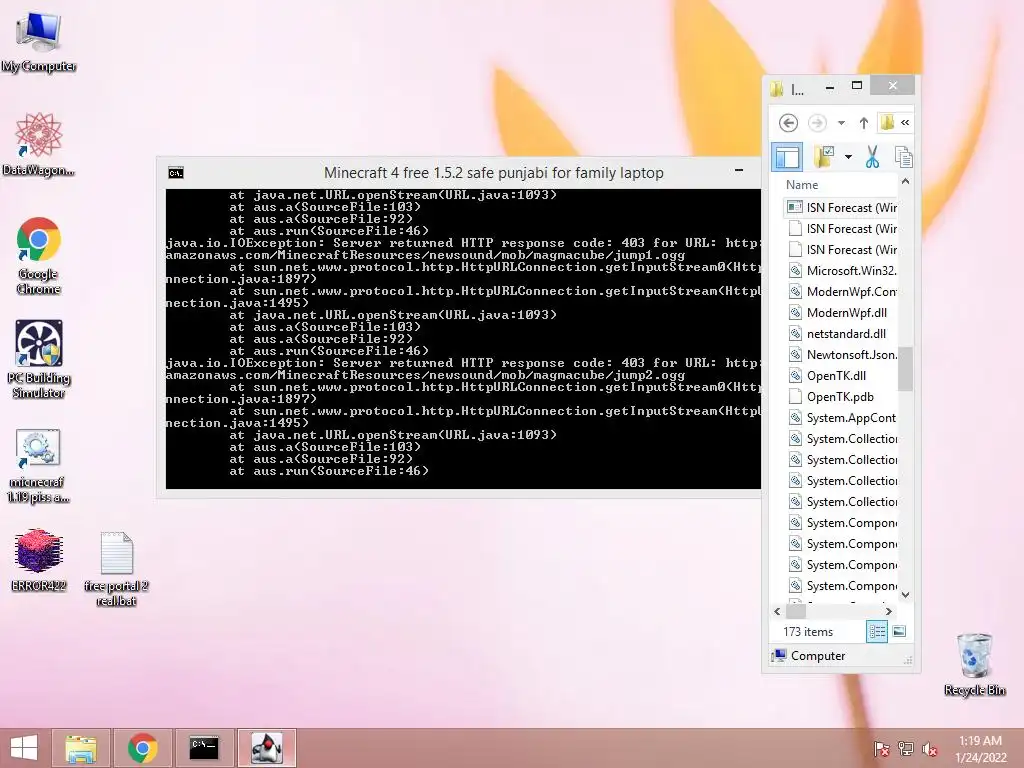Launch Google Chrome from the desktop
The width and height of the screenshot is (1024, 768).
(x=39, y=255)
